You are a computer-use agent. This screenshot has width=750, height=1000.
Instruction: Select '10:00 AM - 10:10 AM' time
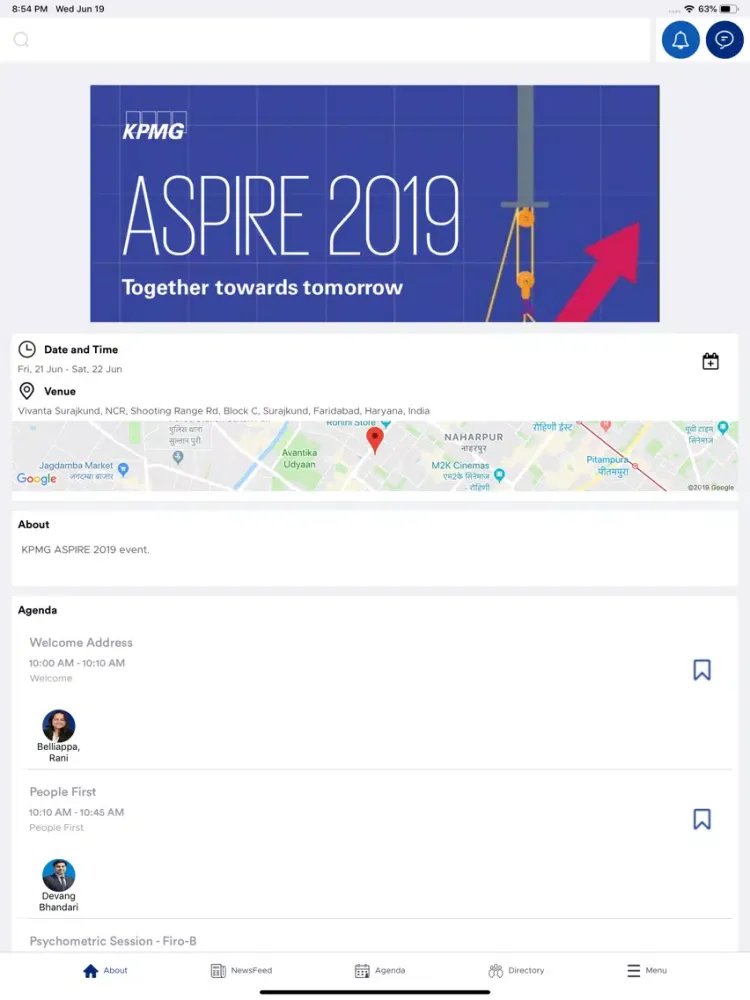tap(77, 663)
